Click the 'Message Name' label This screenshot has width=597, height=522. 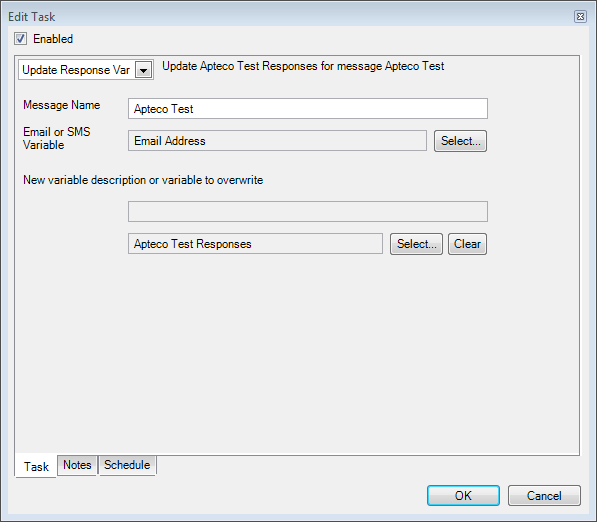point(62,105)
